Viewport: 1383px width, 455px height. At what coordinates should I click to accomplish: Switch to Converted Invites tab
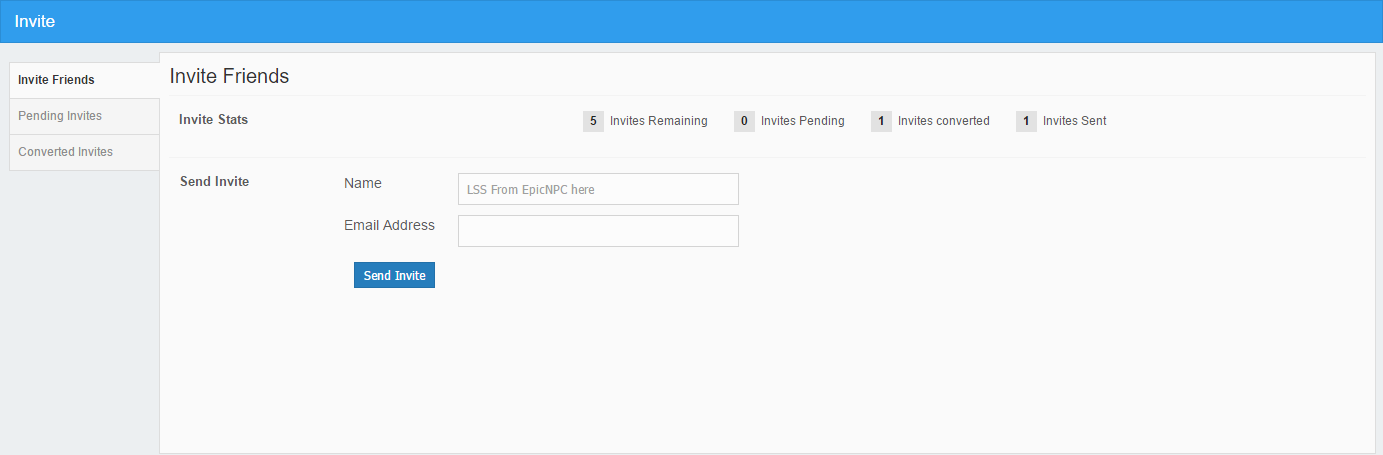(84, 152)
